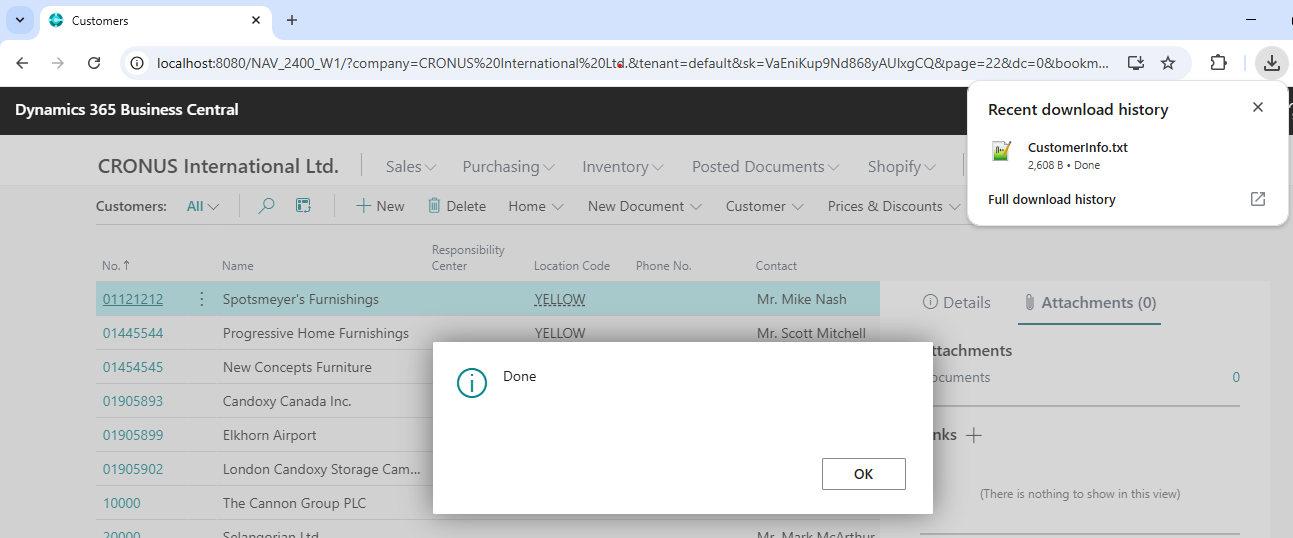Viewport: 1293px width, 538px height.
Task: Click Dynamics 365 Business Central title
Action: [127, 110]
